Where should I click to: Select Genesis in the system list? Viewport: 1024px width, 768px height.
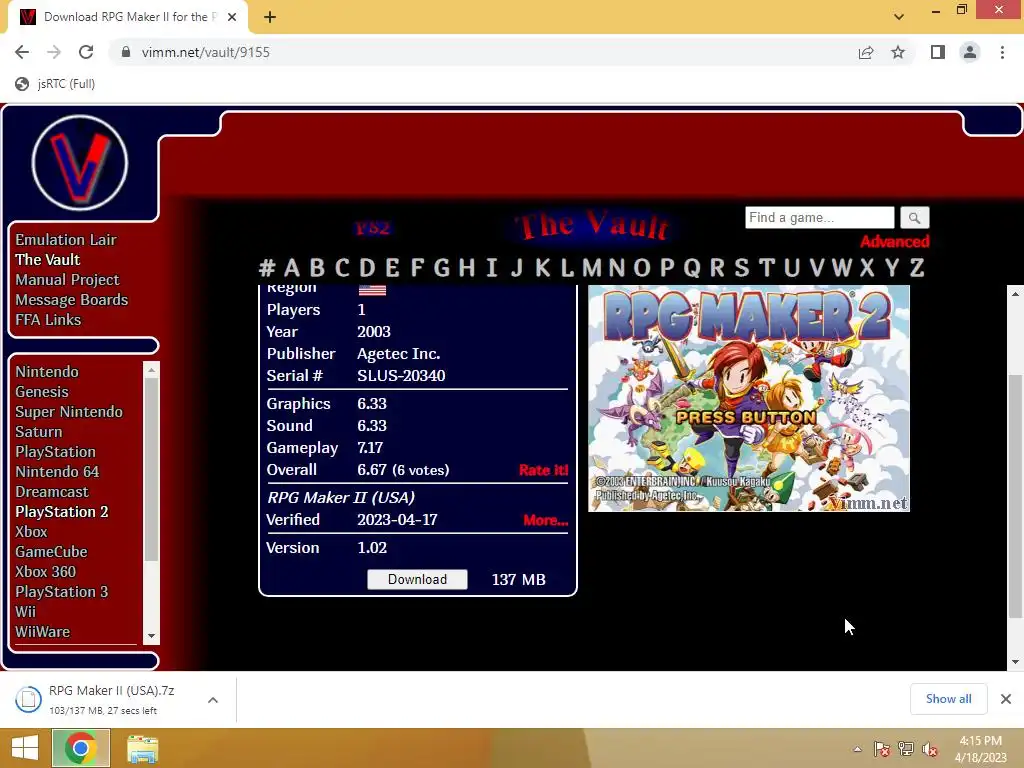pyautogui.click(x=42, y=392)
